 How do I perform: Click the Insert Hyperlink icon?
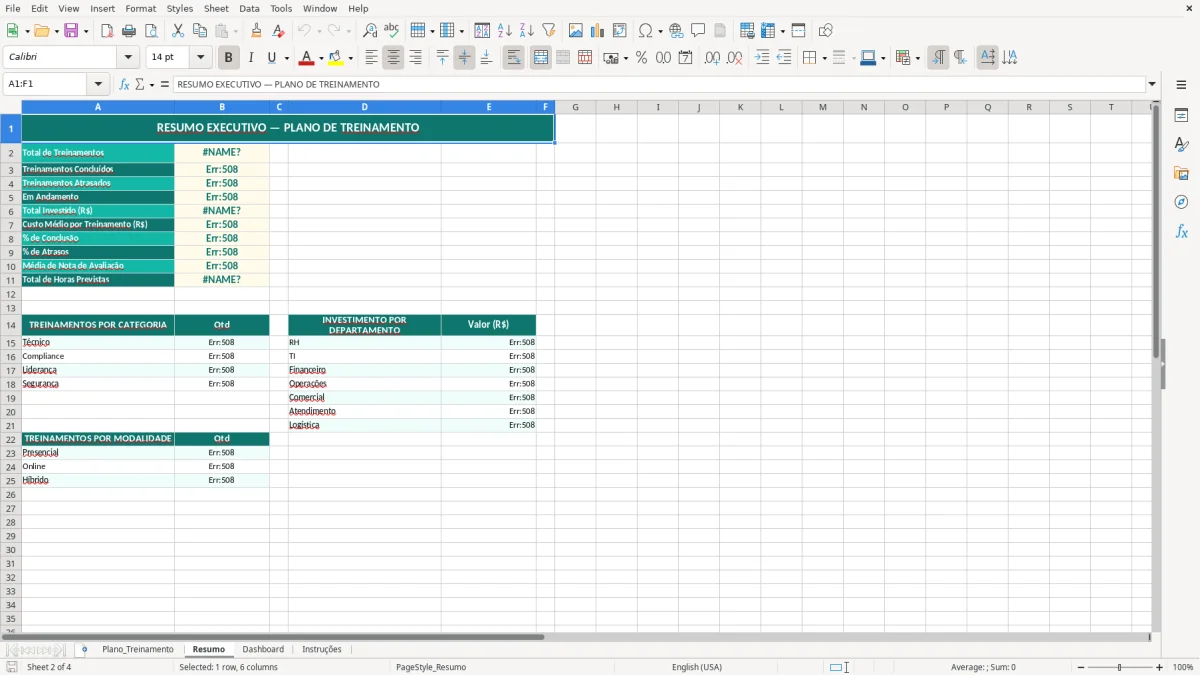(676, 31)
